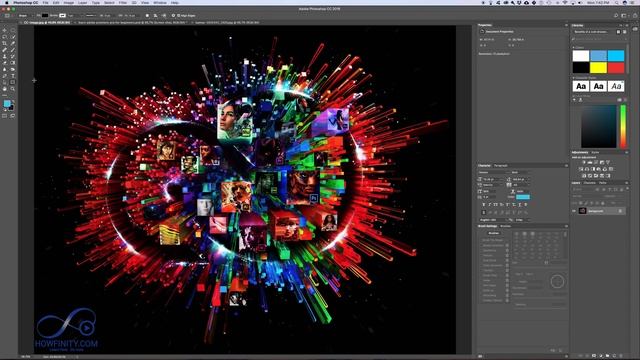Select the Eyedropper tool

point(13,43)
